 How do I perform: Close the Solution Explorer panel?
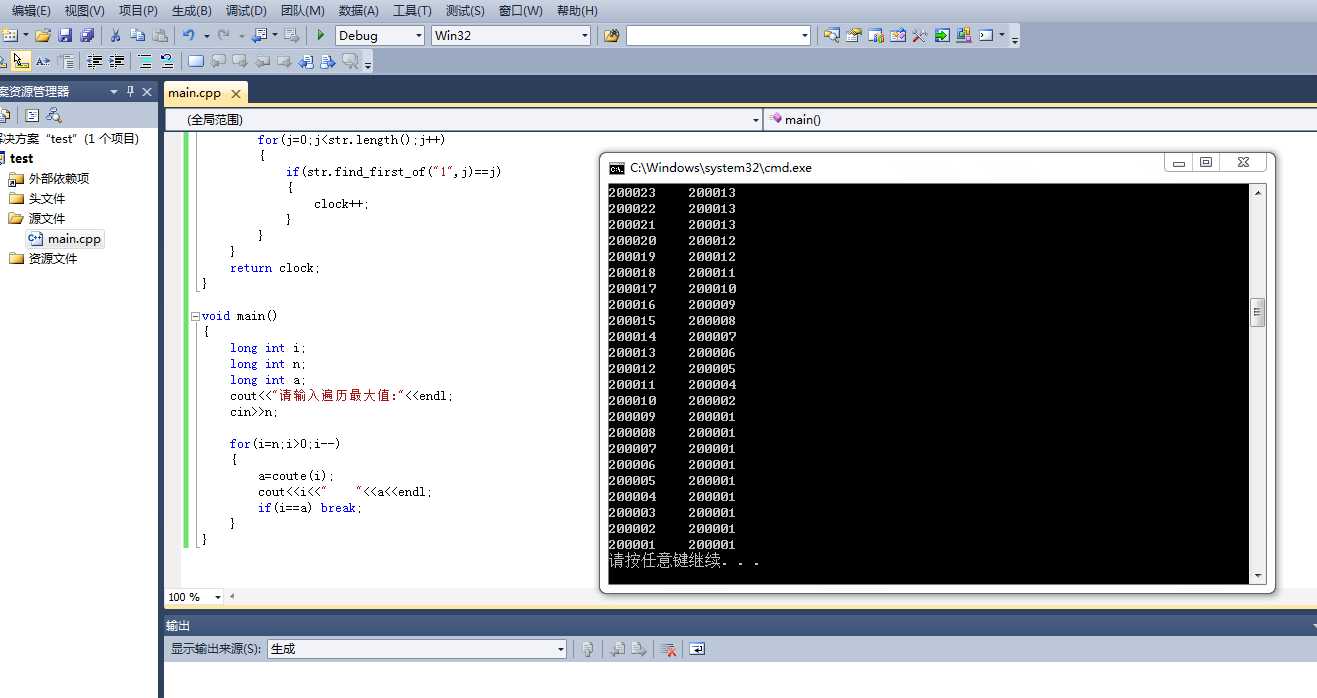(x=148, y=91)
